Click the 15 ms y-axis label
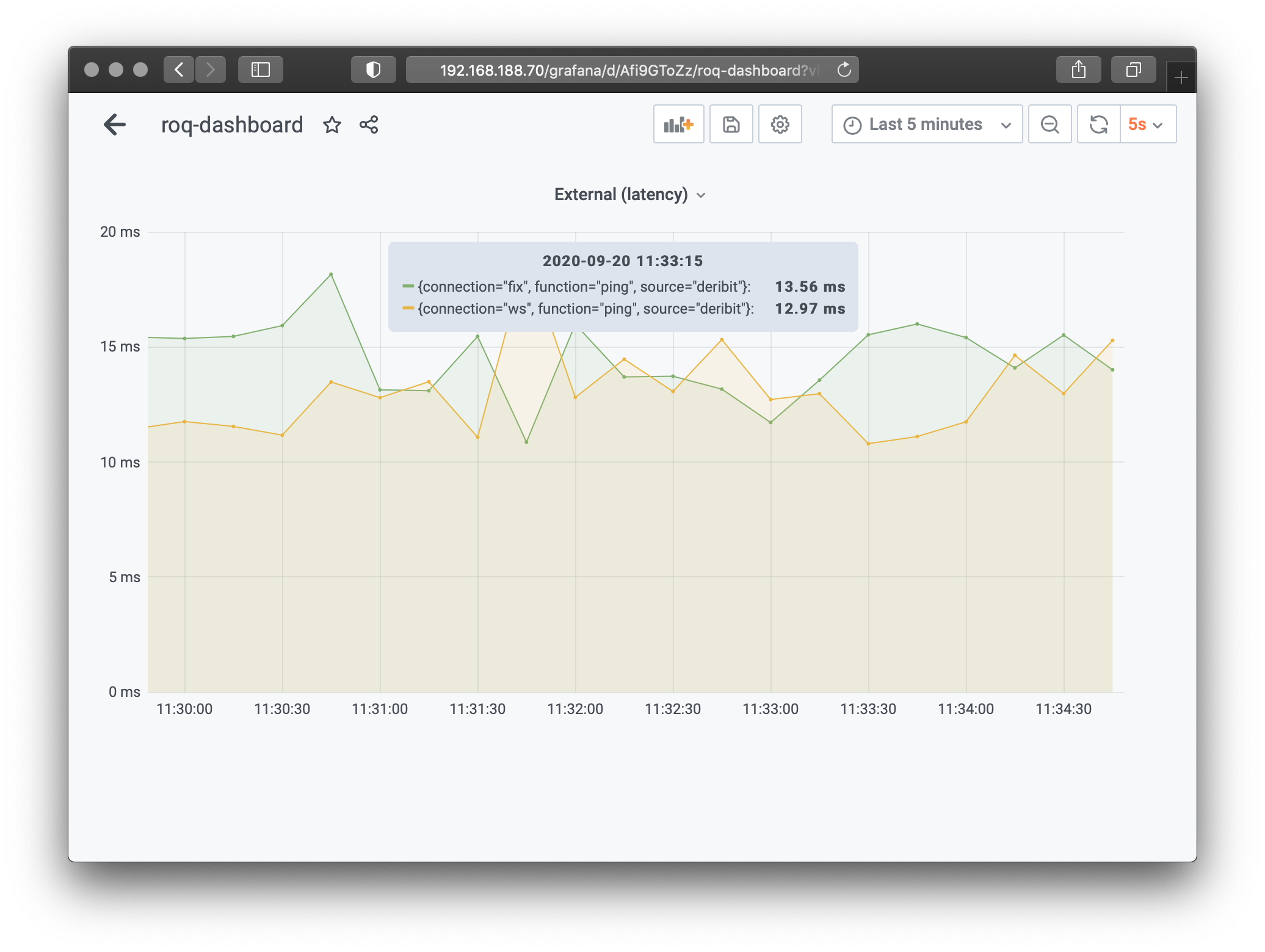Viewport: 1265px width, 952px height. [120, 347]
